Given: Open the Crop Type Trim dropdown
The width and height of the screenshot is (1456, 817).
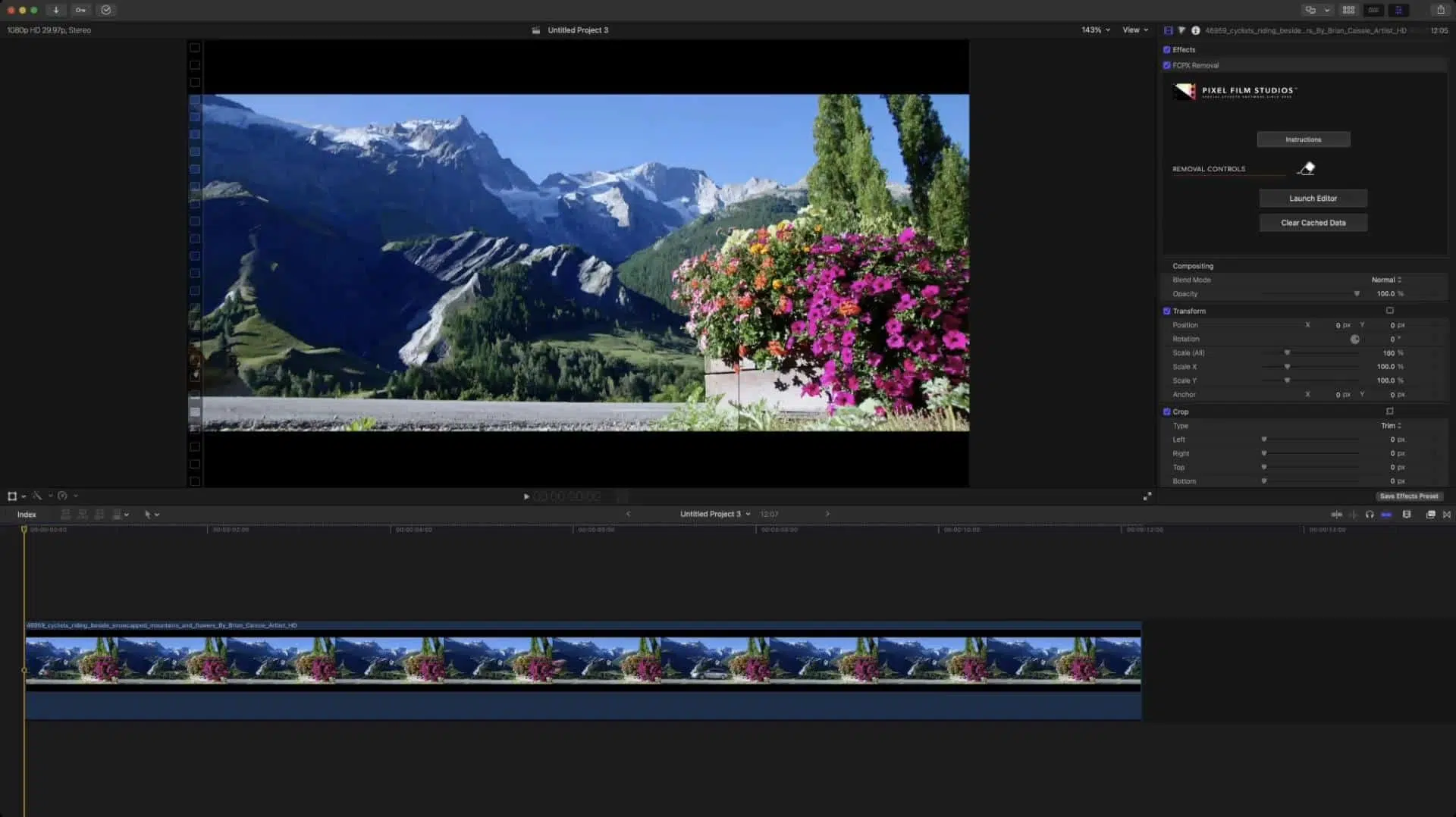Looking at the screenshot, I should pyautogui.click(x=1391, y=426).
